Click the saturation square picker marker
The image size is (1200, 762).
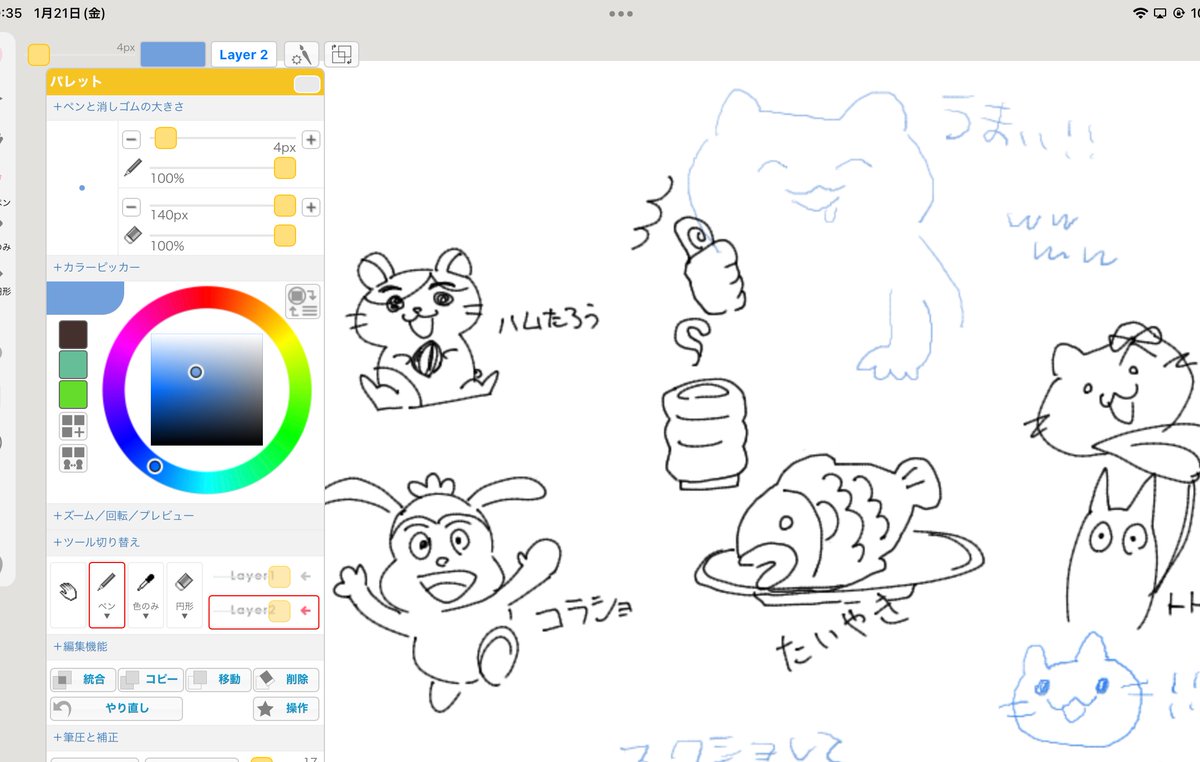196,372
